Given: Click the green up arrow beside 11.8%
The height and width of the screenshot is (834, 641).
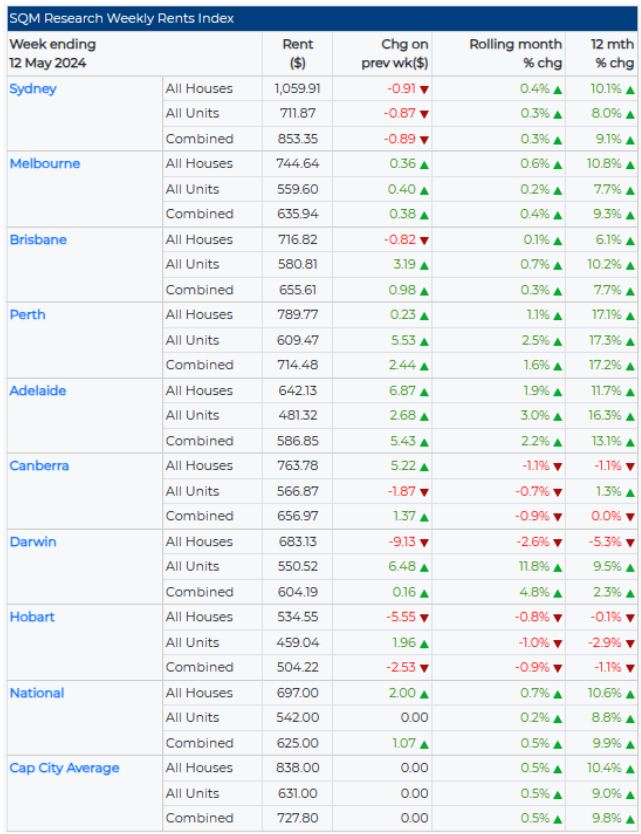Looking at the screenshot, I should 557,567.
